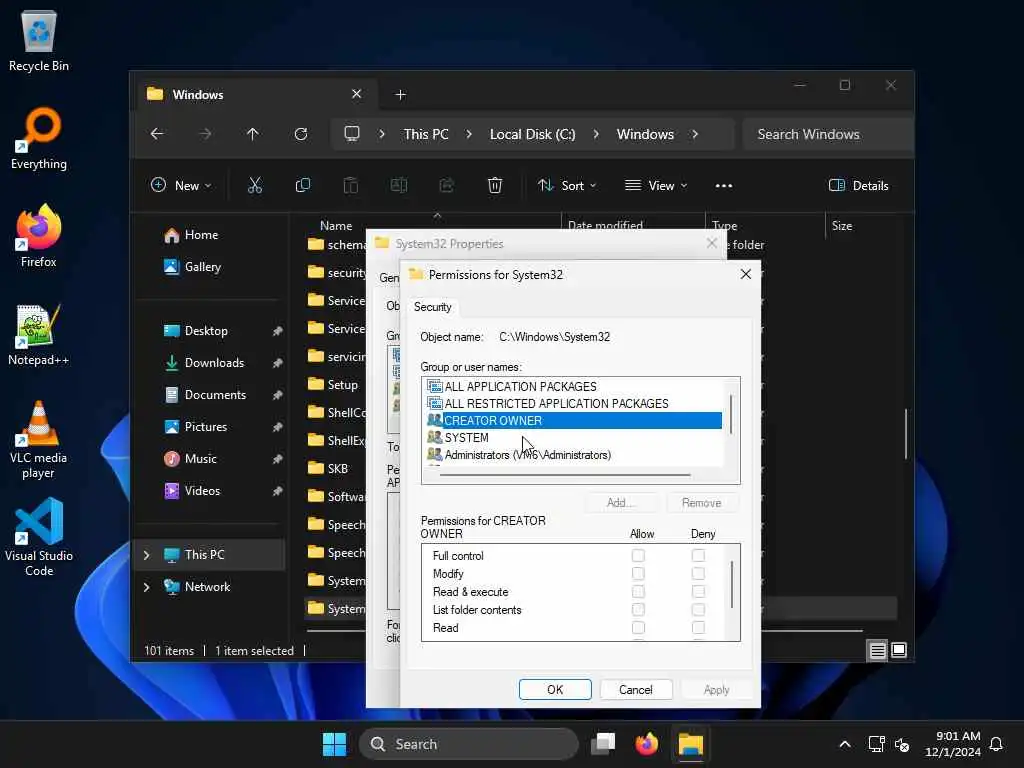Screen dimensions: 1024x768
Task: Click the Delete trash icon in Explorer toolbar
Action: click(x=495, y=185)
